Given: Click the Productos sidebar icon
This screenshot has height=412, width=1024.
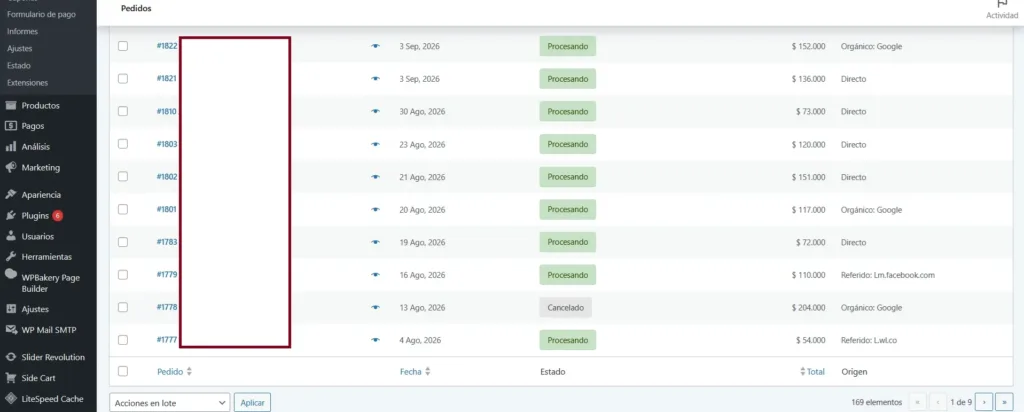Looking at the screenshot, I should pyautogui.click(x=10, y=106).
